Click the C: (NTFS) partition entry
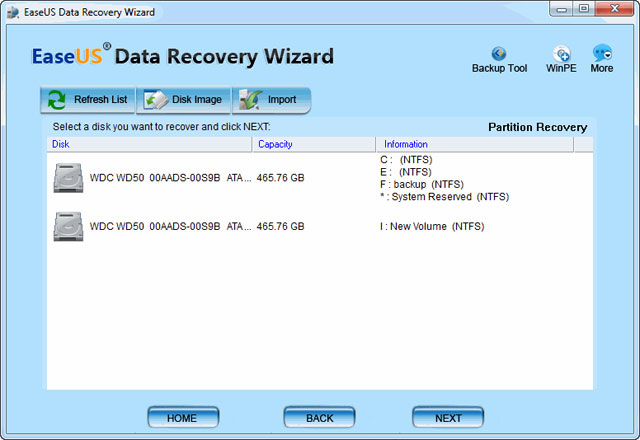Screen dimensions: 640x440 [x=406, y=160]
